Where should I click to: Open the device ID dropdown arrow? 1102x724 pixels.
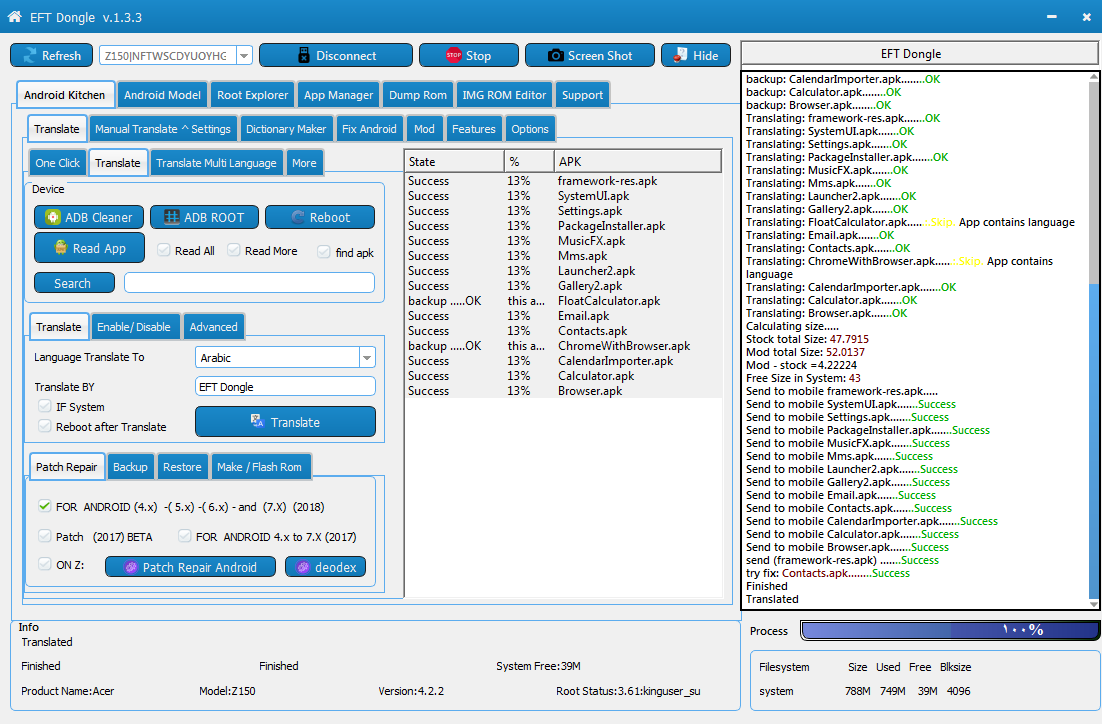244,56
